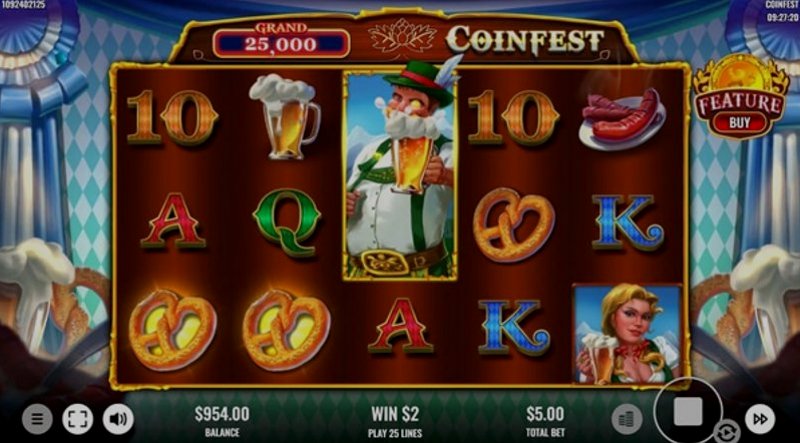Mute the game sound
800x443 pixels.
118,419
